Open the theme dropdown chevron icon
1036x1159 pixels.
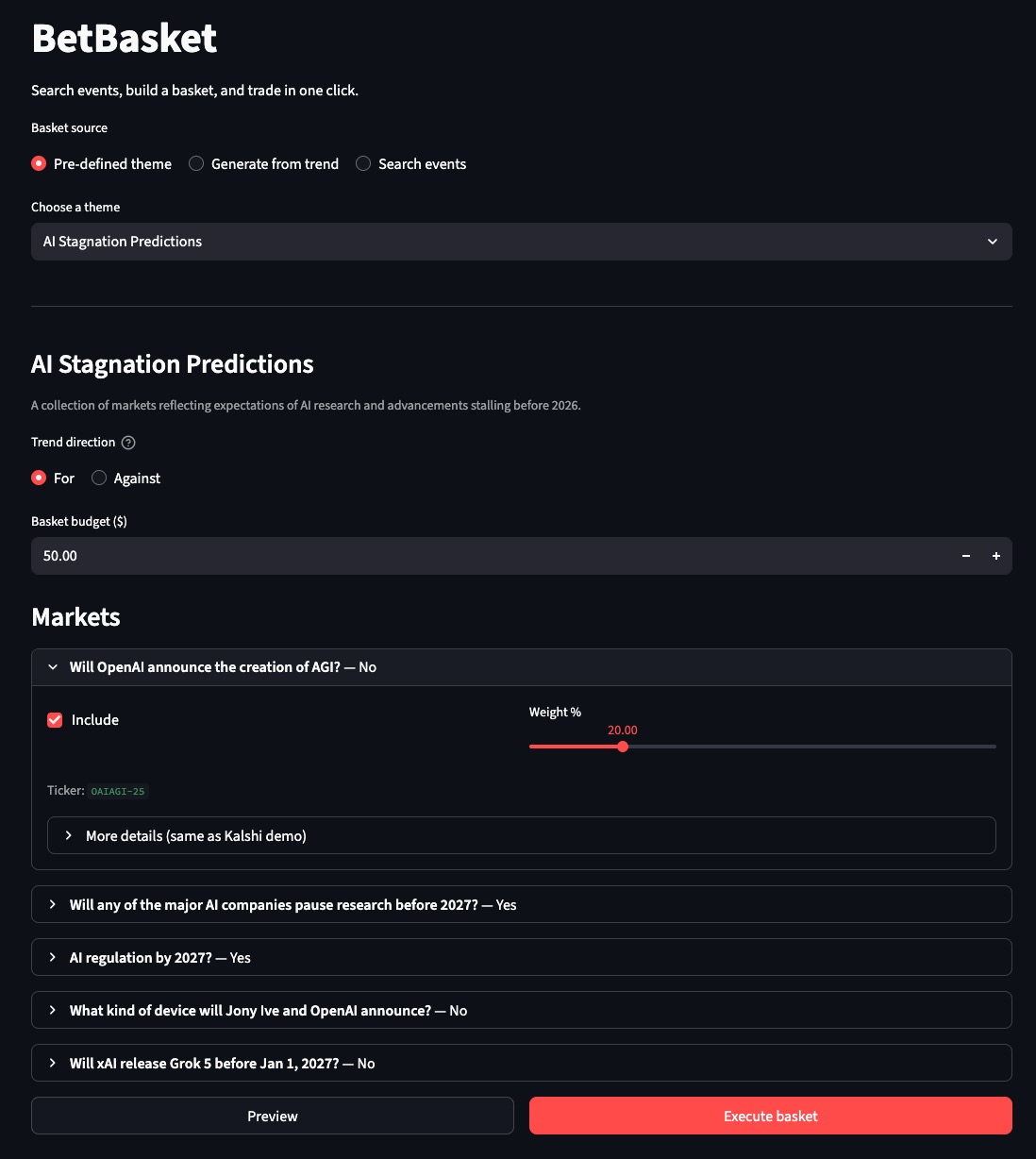click(993, 242)
